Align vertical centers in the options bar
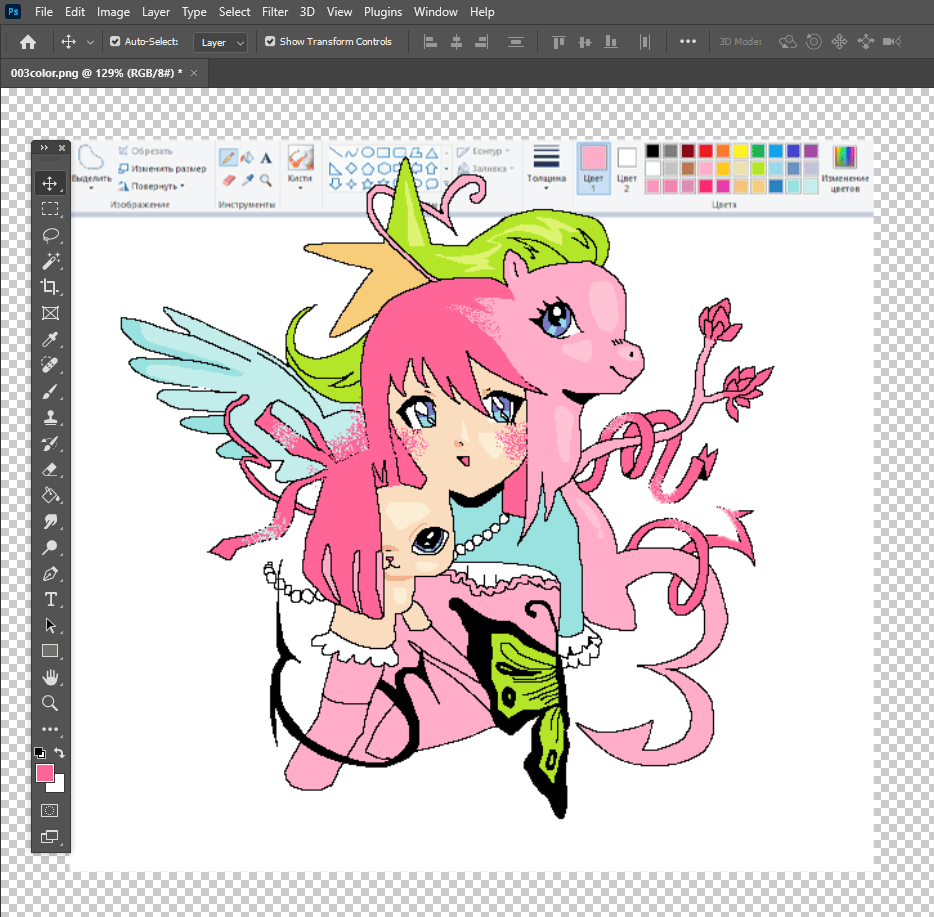This screenshot has height=917, width=934. [x=584, y=42]
